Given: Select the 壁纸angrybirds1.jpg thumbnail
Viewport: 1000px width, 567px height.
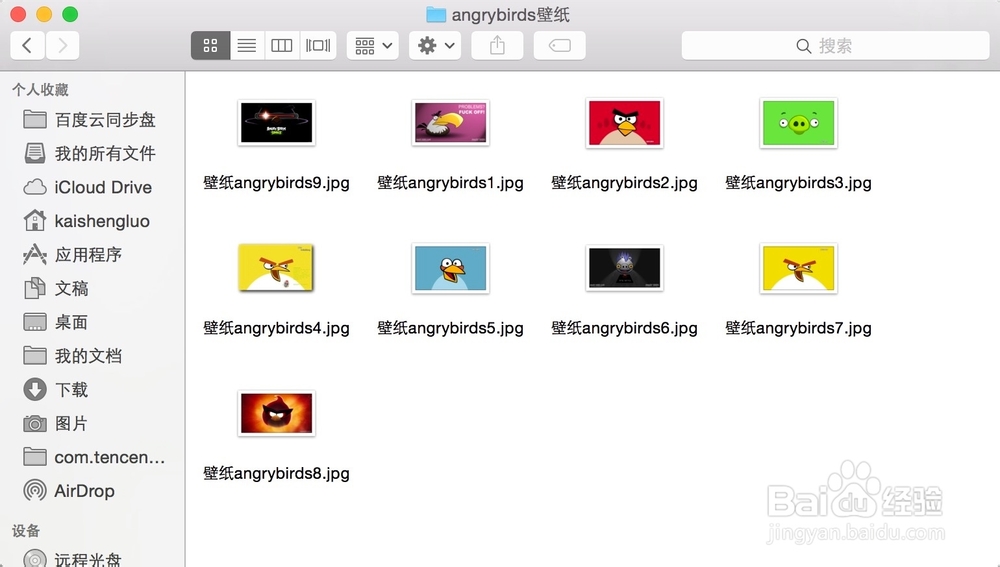Looking at the screenshot, I should pyautogui.click(x=450, y=123).
